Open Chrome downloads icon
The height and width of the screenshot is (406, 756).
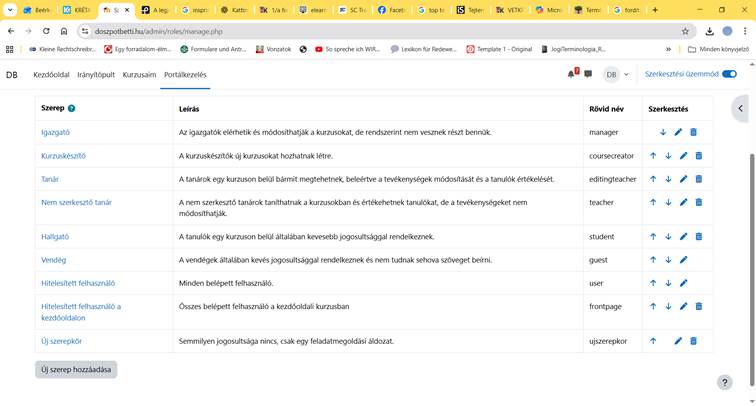[710, 31]
